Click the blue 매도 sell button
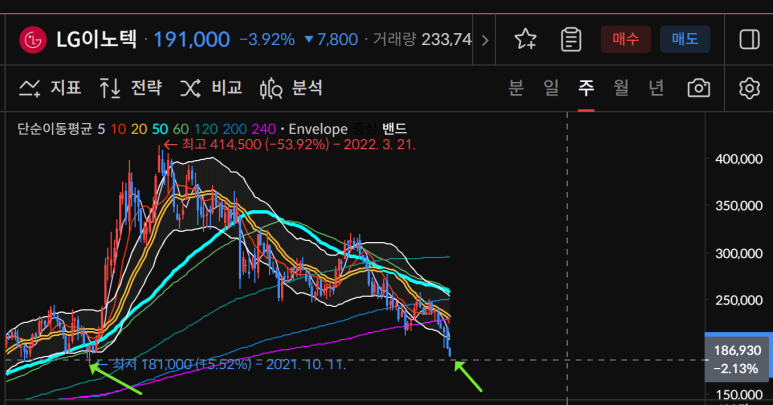Image resolution: width=773 pixels, height=405 pixels. pyautogui.click(x=685, y=39)
